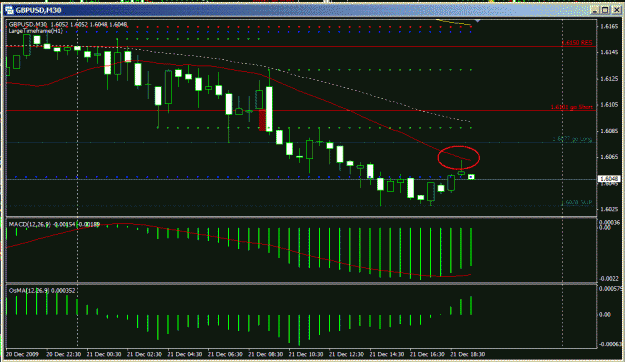The image size is (625, 362).
Task: Click the '21 Dec 06:30' time axis label
Action: click(x=225, y=354)
